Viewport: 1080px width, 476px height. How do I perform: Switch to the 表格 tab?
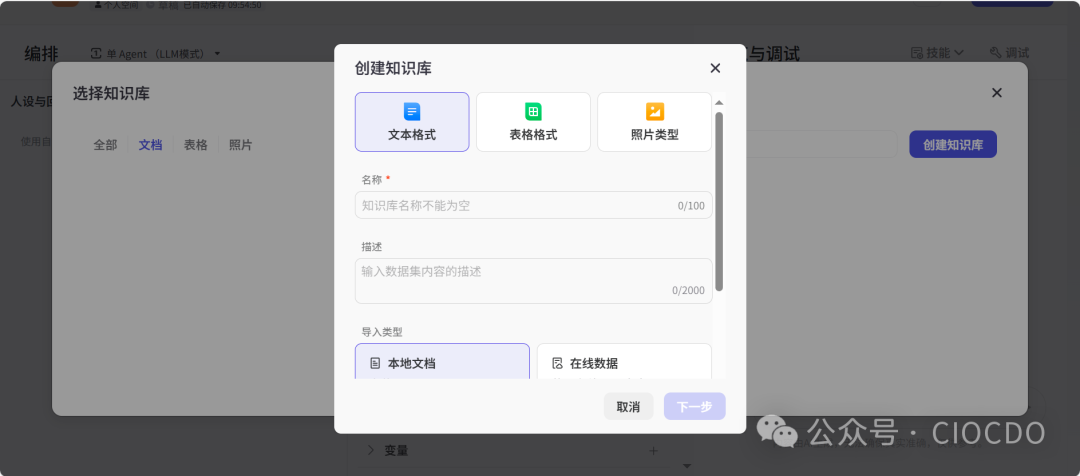(x=196, y=144)
